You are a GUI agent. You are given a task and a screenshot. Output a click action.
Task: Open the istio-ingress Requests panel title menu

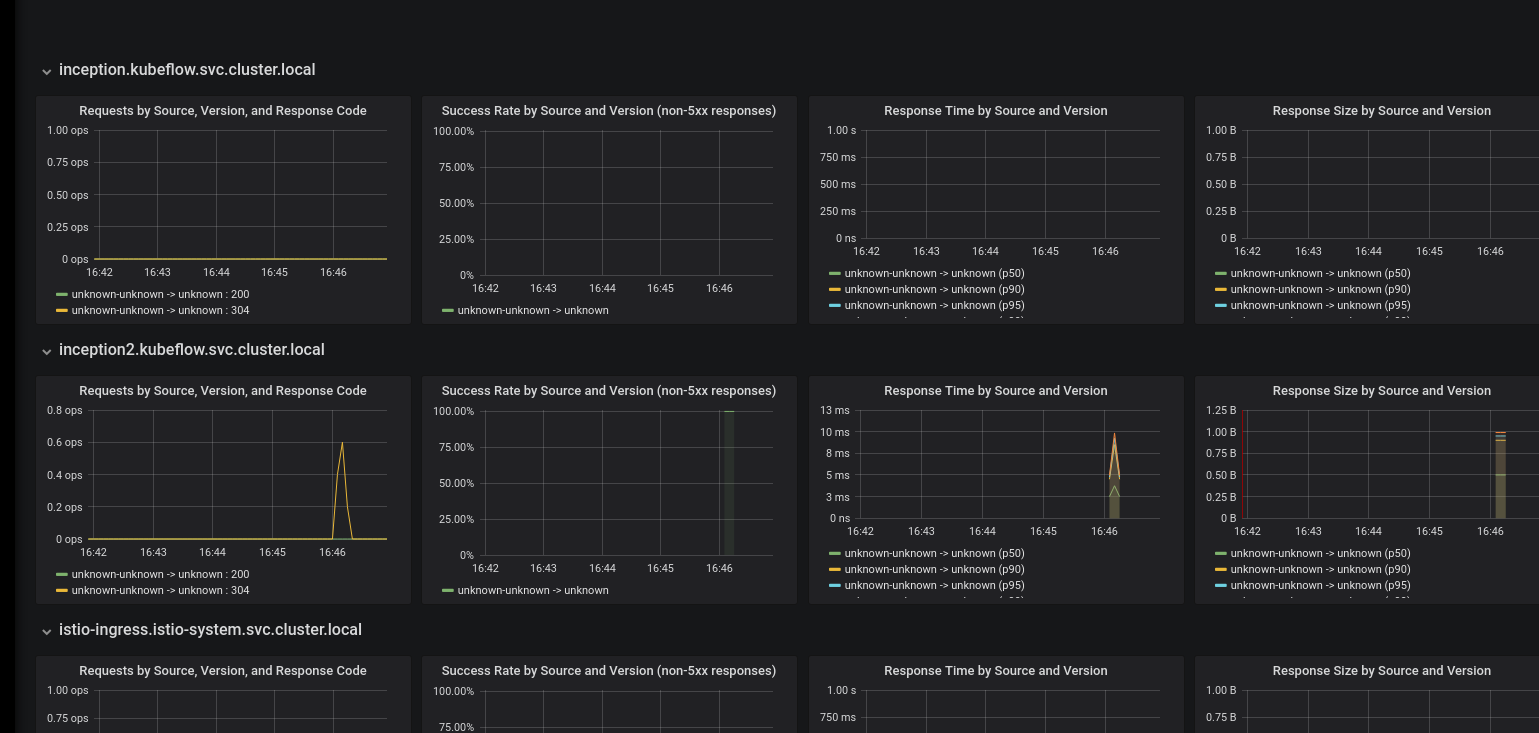222,671
